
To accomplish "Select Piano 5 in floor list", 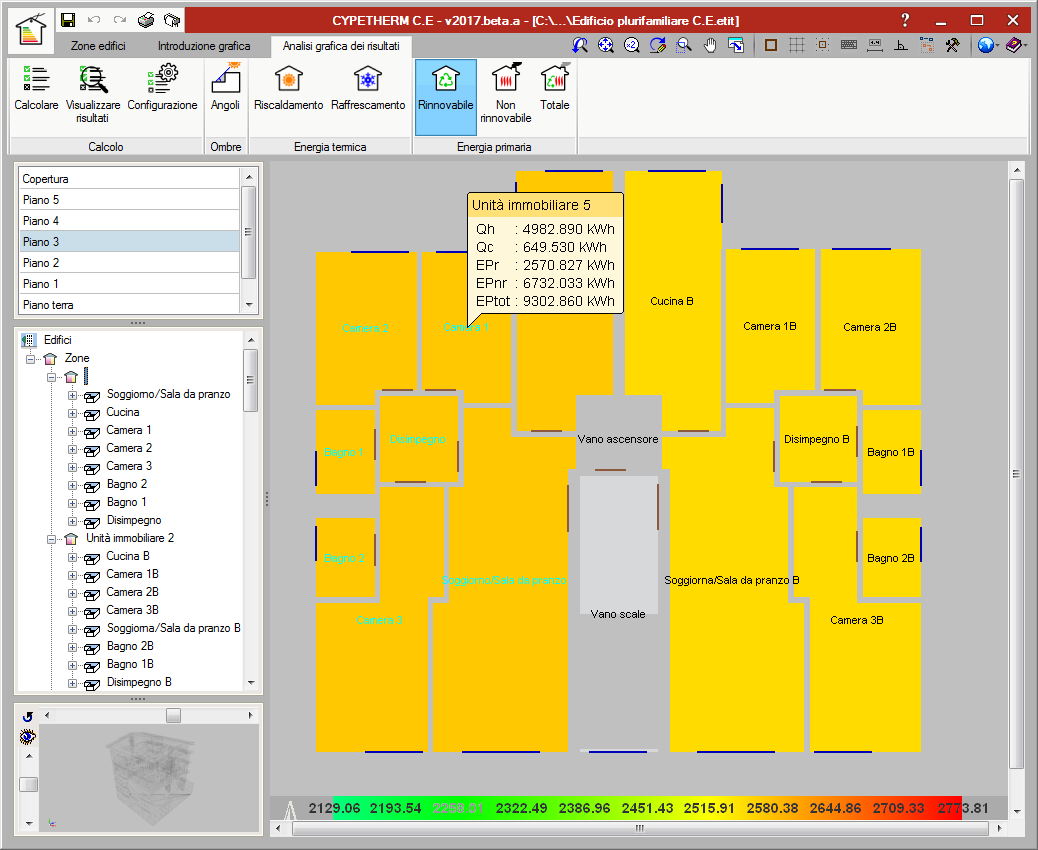I will (x=129, y=200).
